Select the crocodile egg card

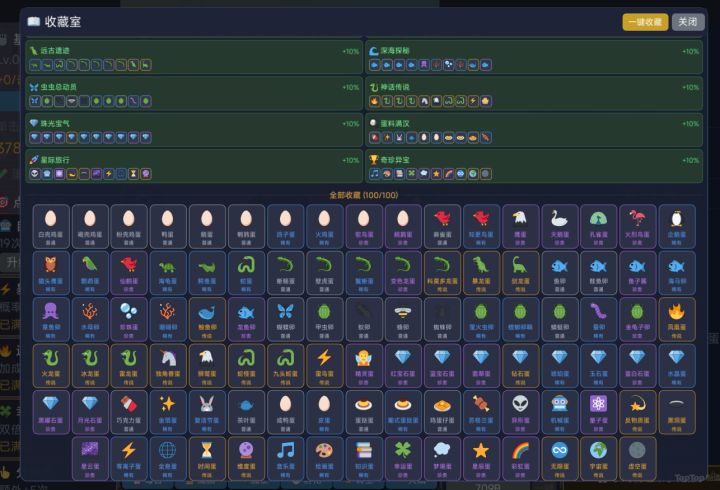pyautogui.click(x=207, y=273)
